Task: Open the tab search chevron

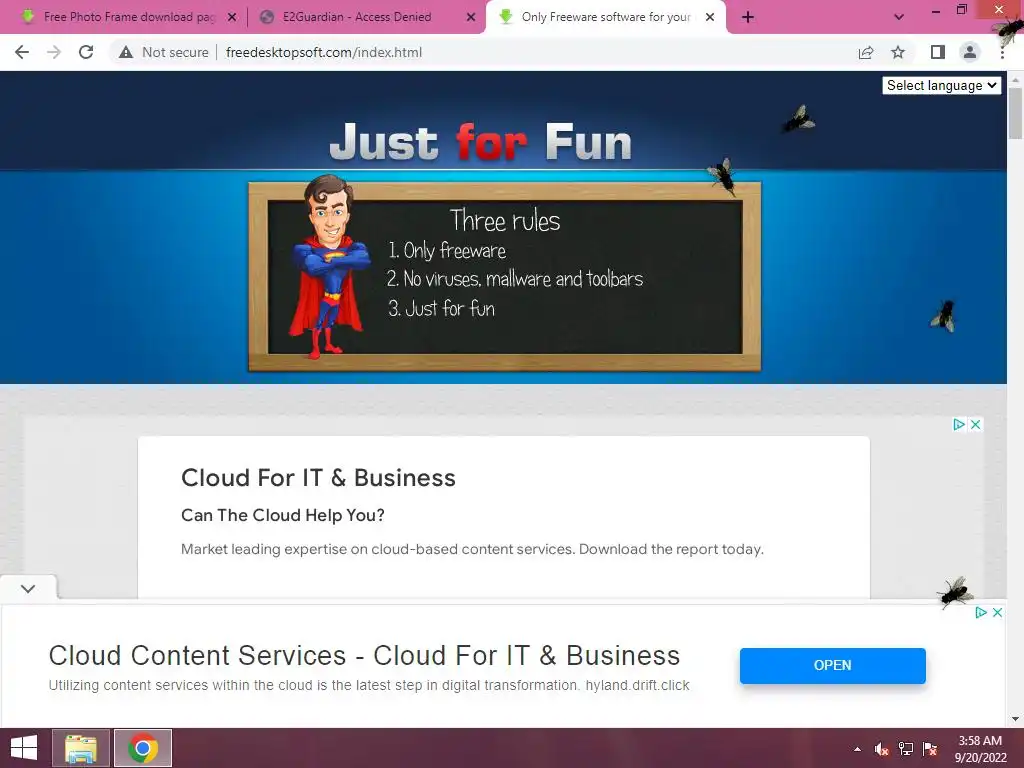Action: (x=899, y=17)
